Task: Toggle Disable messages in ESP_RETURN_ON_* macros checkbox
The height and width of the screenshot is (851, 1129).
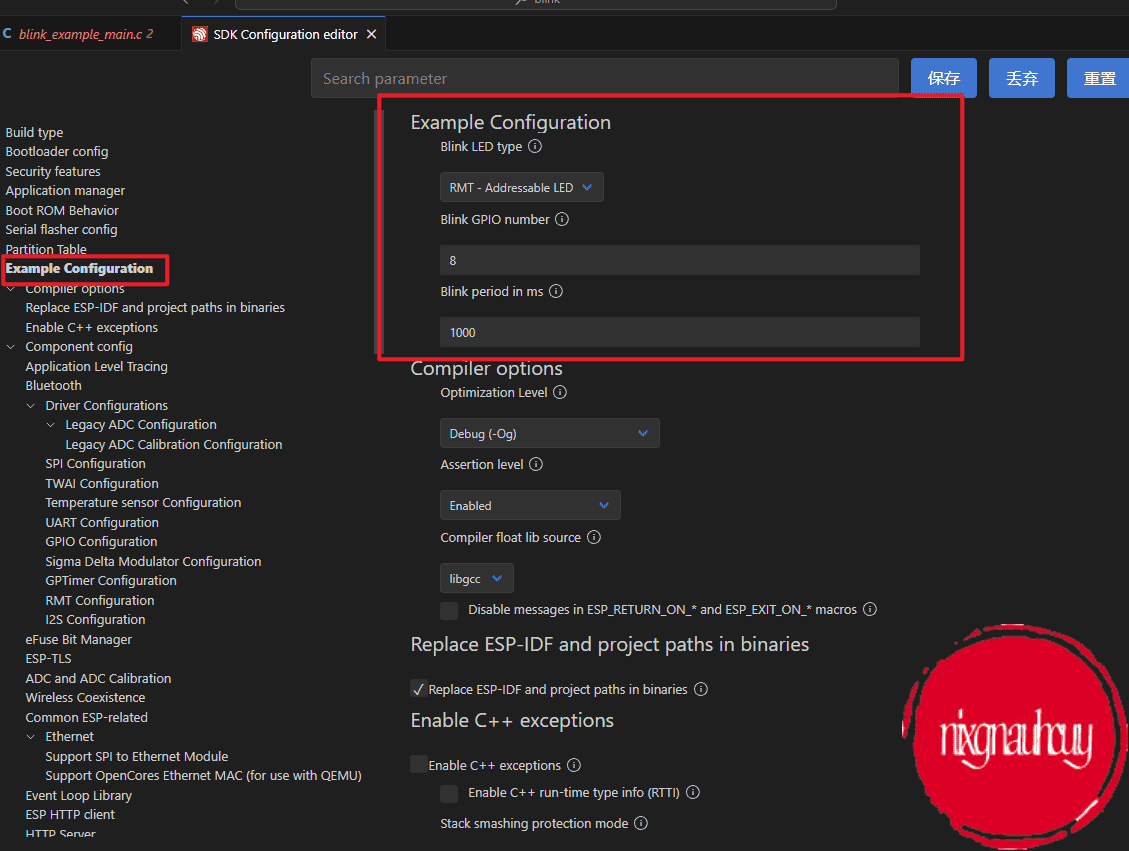Action: (450, 610)
